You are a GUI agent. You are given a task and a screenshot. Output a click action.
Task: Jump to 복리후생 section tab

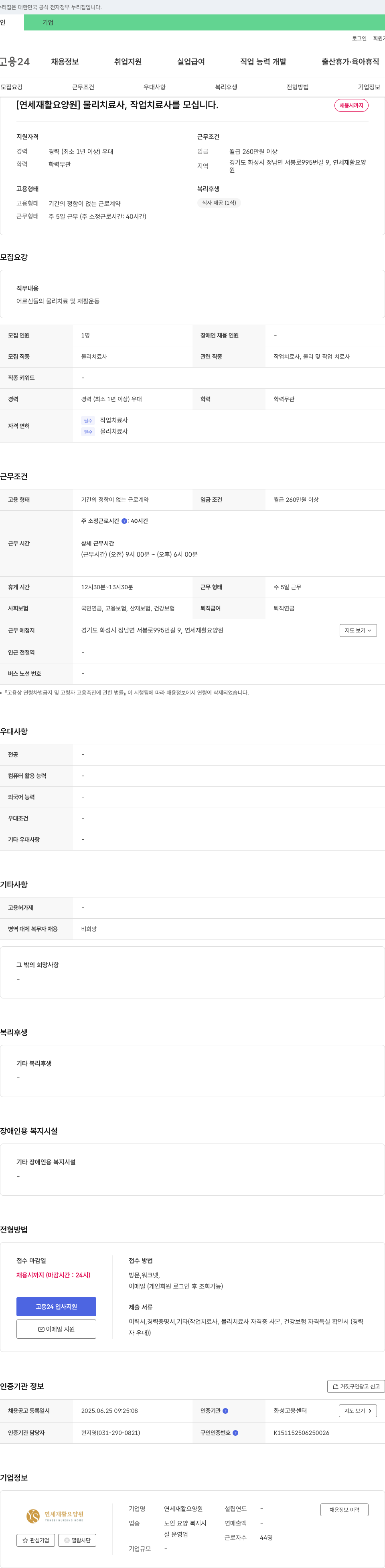click(226, 87)
